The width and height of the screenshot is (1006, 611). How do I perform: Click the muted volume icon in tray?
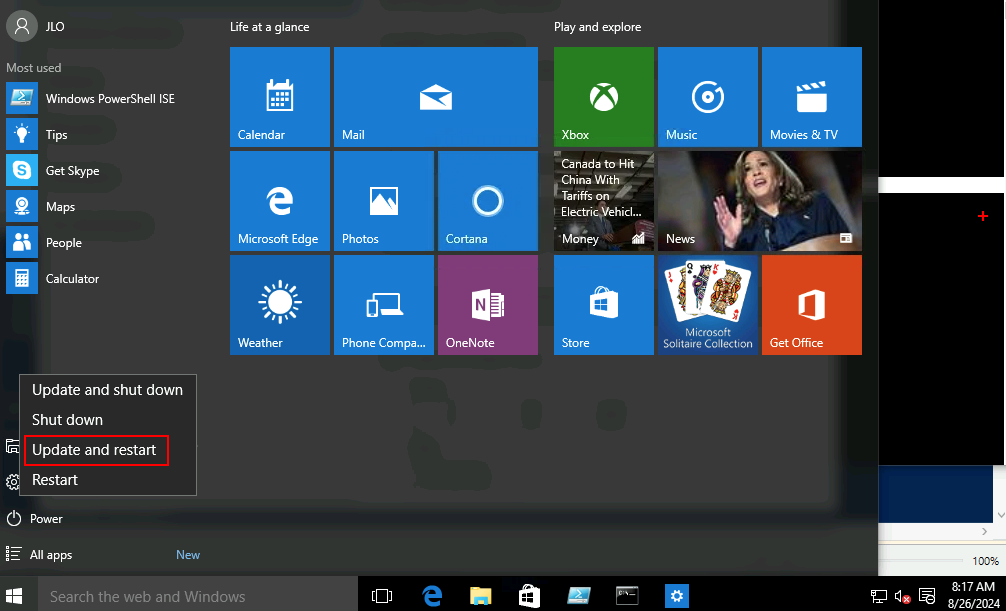(902, 596)
